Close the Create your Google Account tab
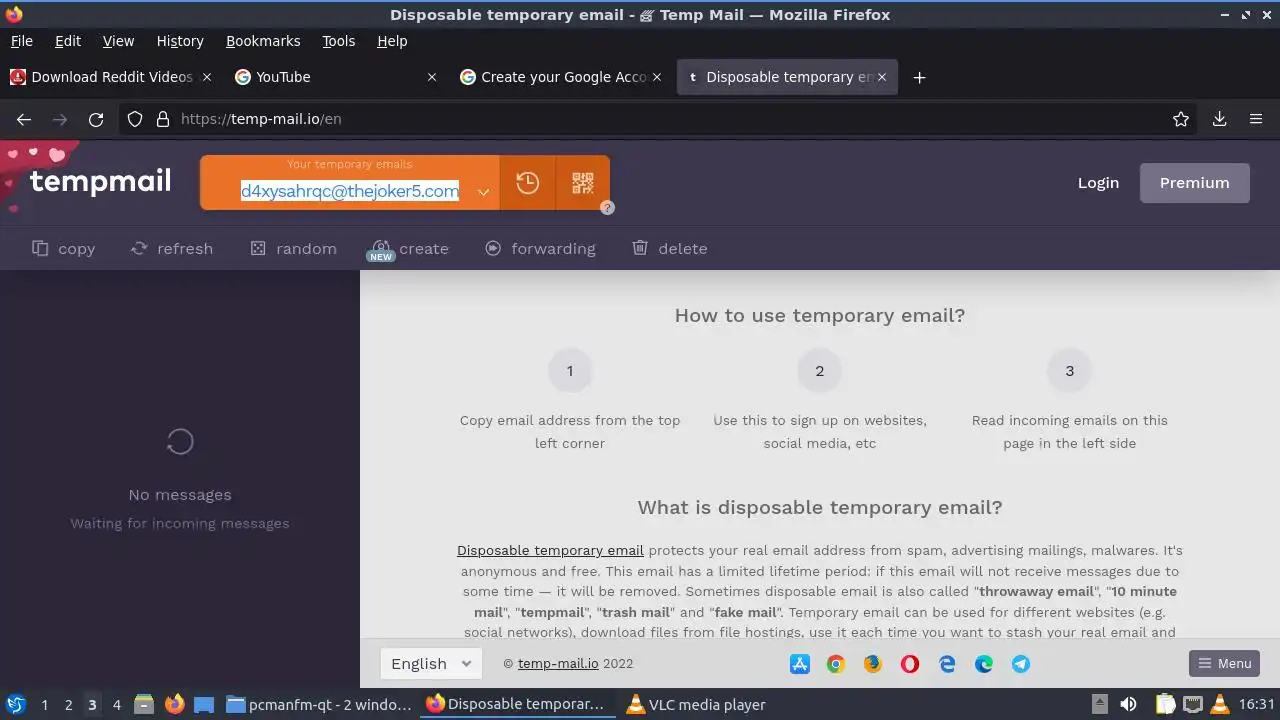Image resolution: width=1280 pixels, height=720 pixels. pos(657,77)
